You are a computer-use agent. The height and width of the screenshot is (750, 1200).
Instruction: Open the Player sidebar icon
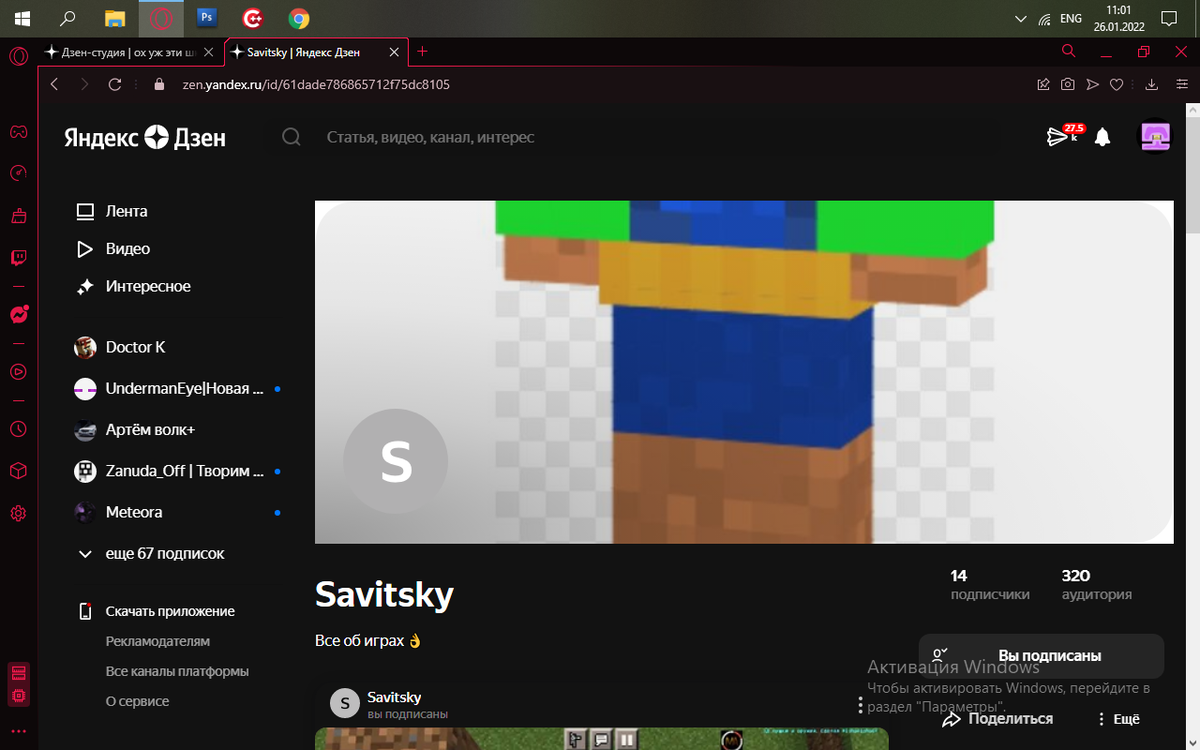(x=18, y=372)
